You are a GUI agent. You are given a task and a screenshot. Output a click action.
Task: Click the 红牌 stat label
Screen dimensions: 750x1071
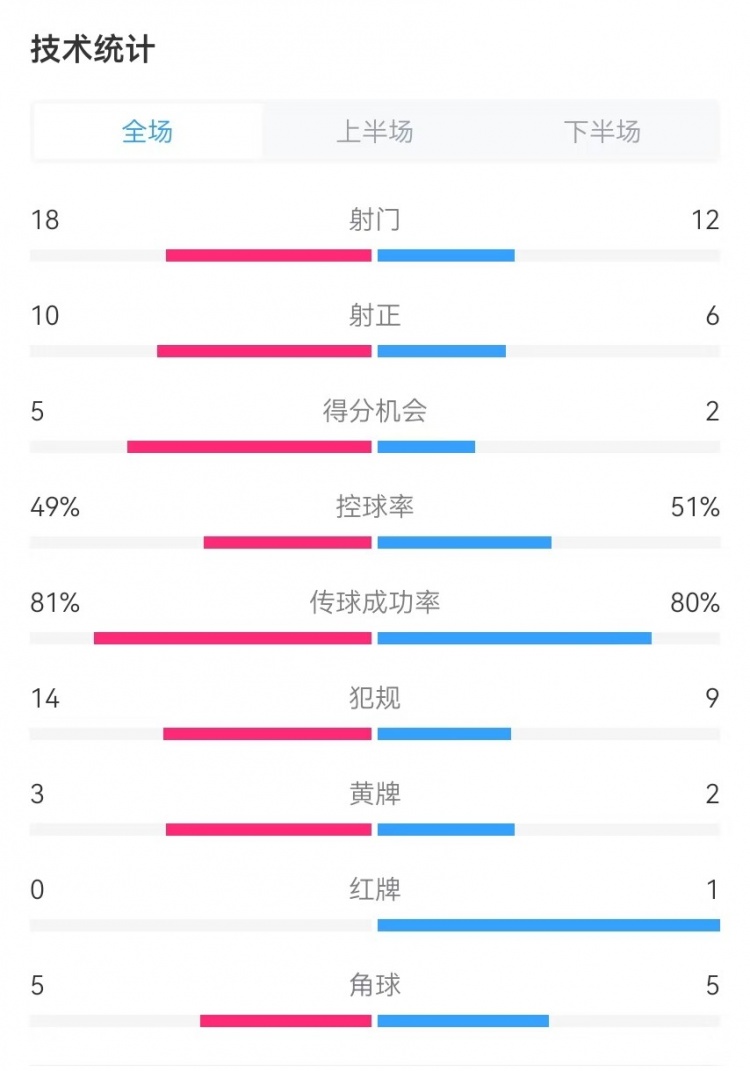pyautogui.click(x=375, y=891)
